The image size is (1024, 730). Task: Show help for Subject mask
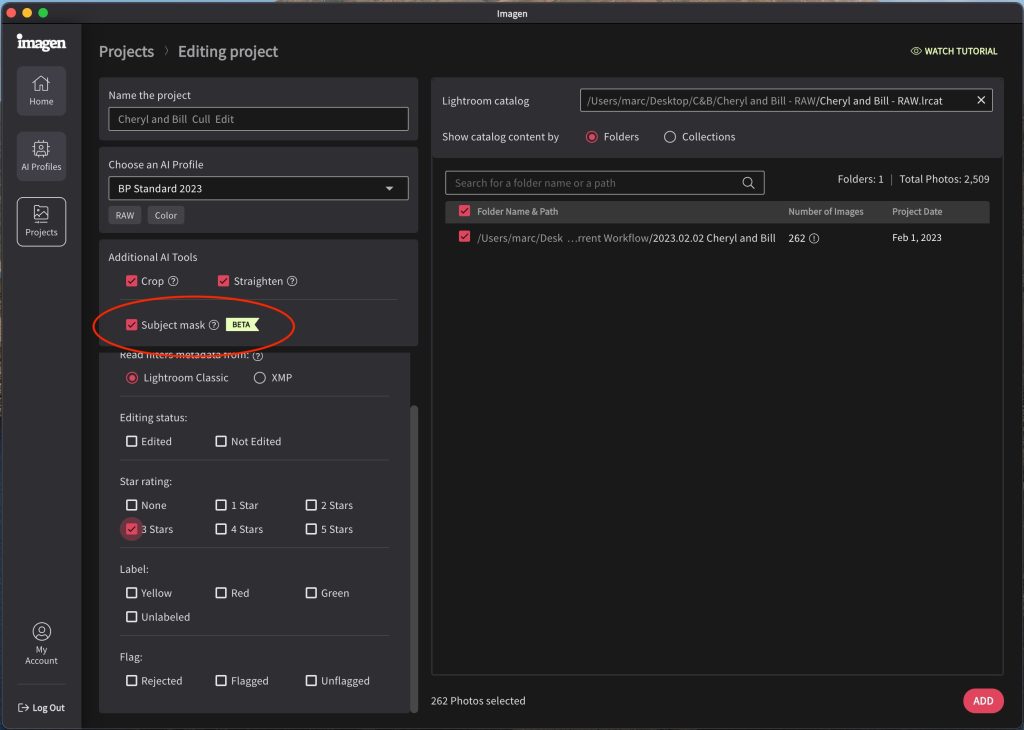click(x=214, y=325)
